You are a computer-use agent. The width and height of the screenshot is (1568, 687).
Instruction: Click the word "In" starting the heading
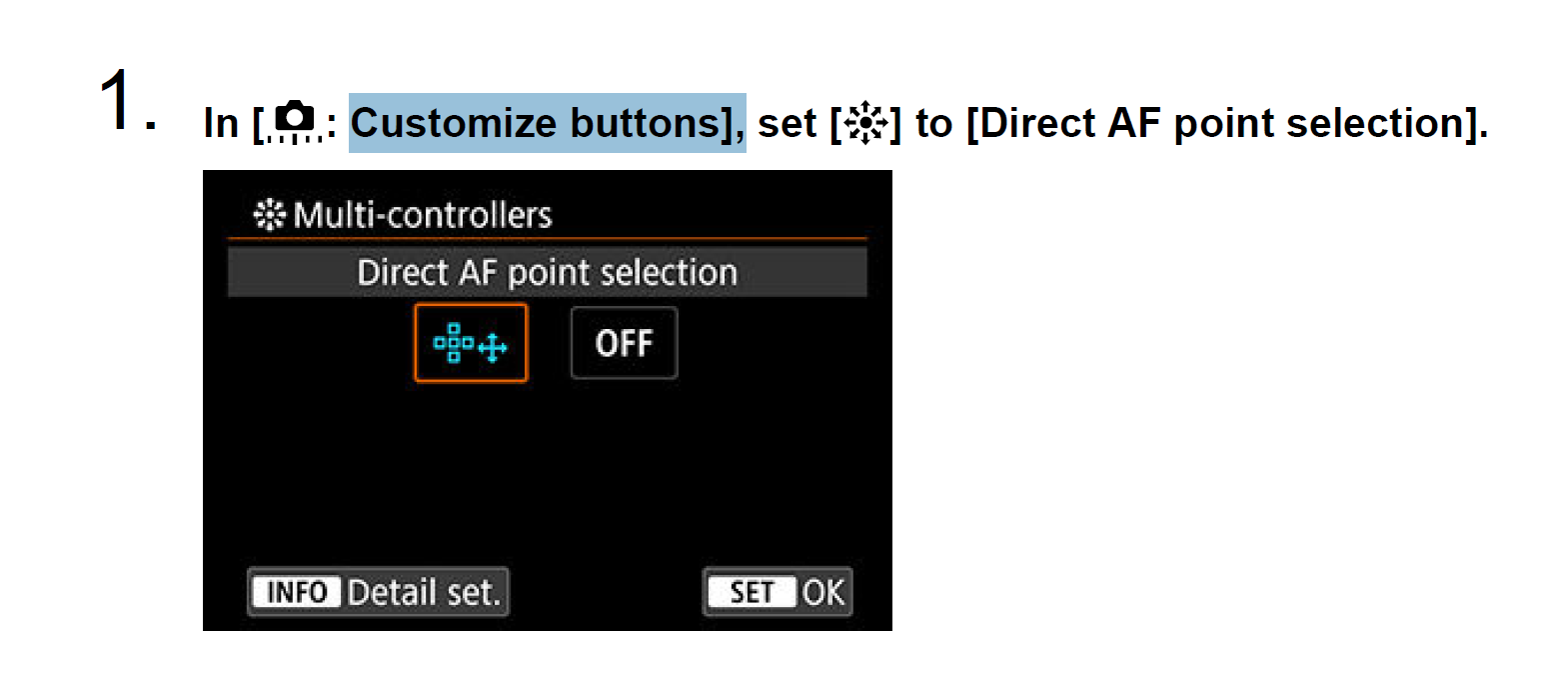point(221,123)
